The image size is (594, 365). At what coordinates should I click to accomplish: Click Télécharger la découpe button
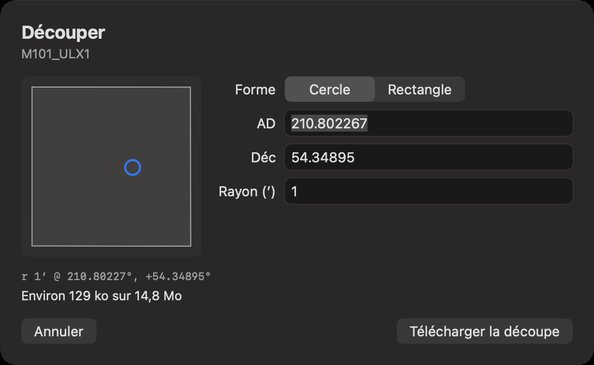point(485,331)
